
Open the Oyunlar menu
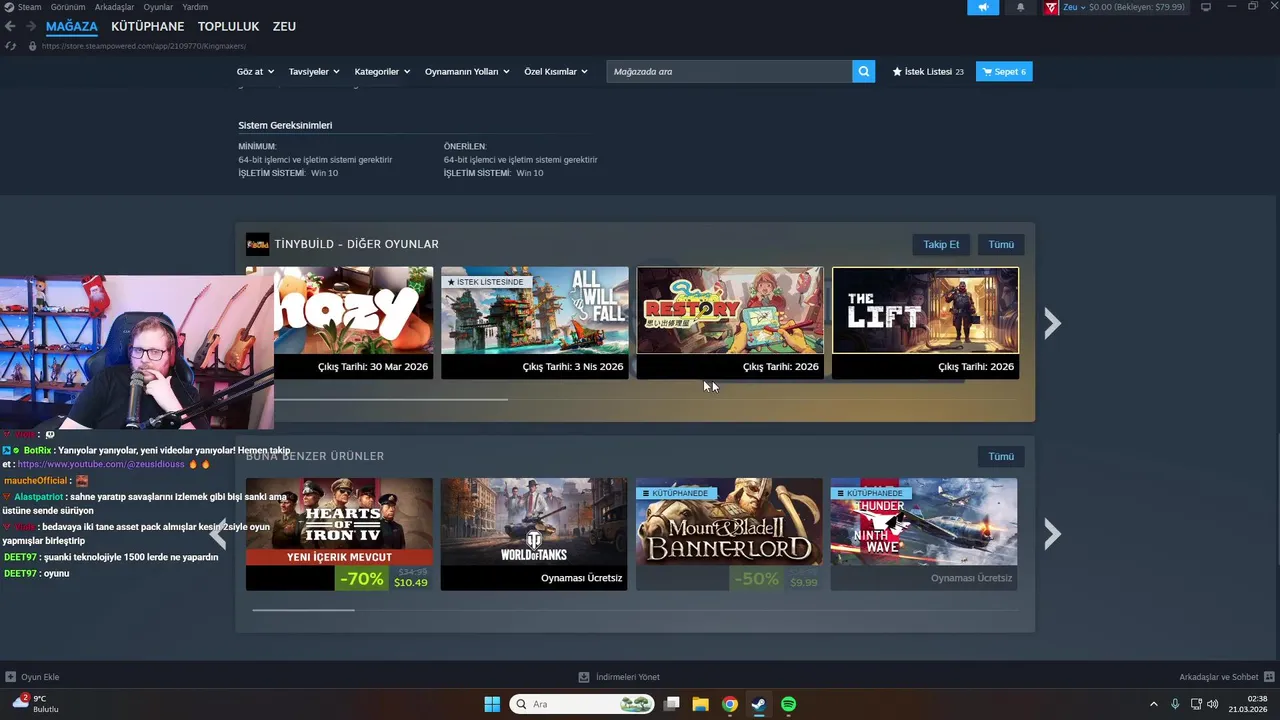tap(158, 7)
